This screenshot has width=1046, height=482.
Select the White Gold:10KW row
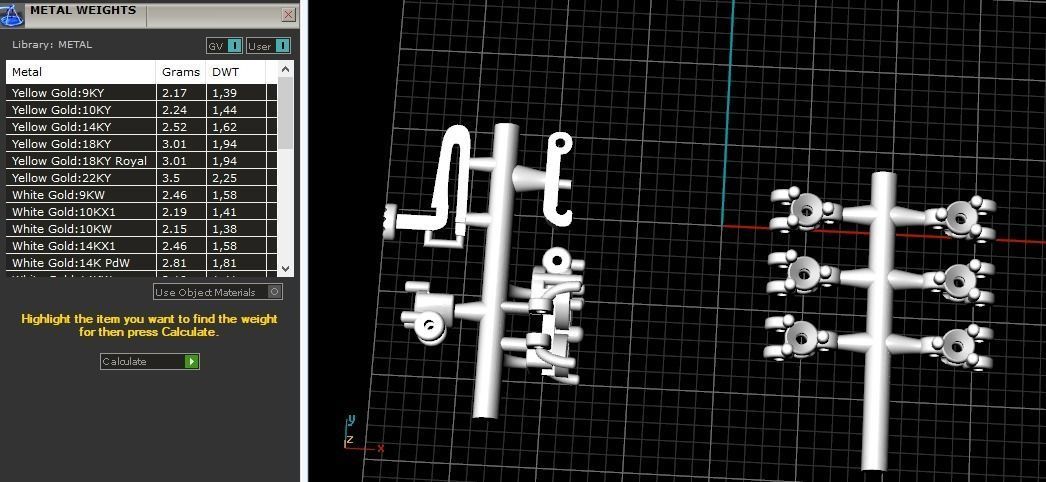coord(141,229)
